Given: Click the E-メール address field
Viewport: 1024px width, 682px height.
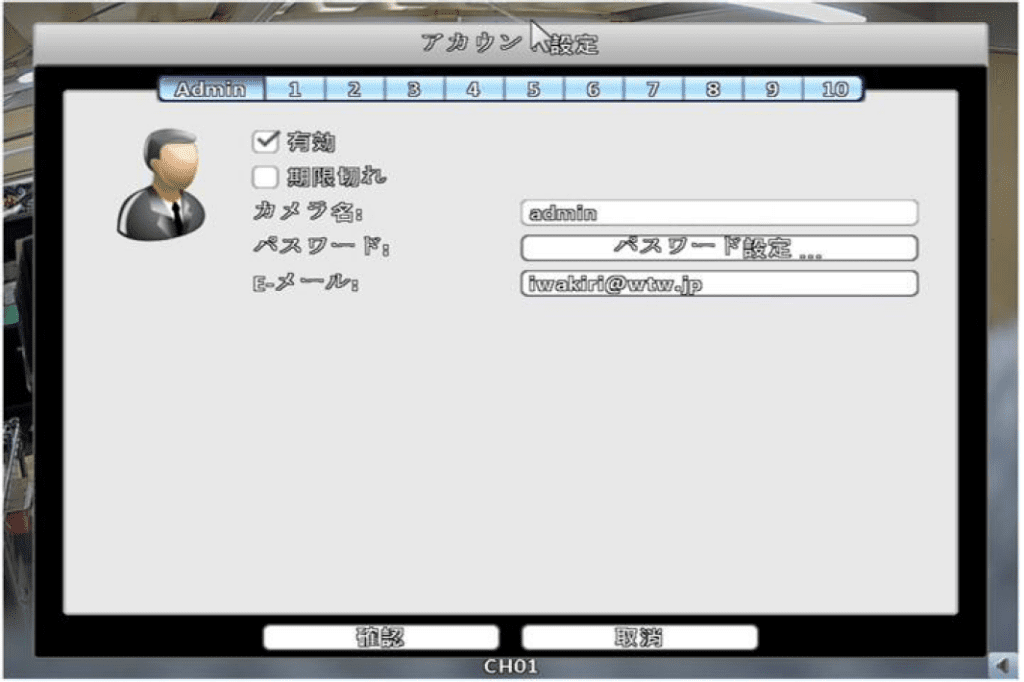Looking at the screenshot, I should pos(718,284).
